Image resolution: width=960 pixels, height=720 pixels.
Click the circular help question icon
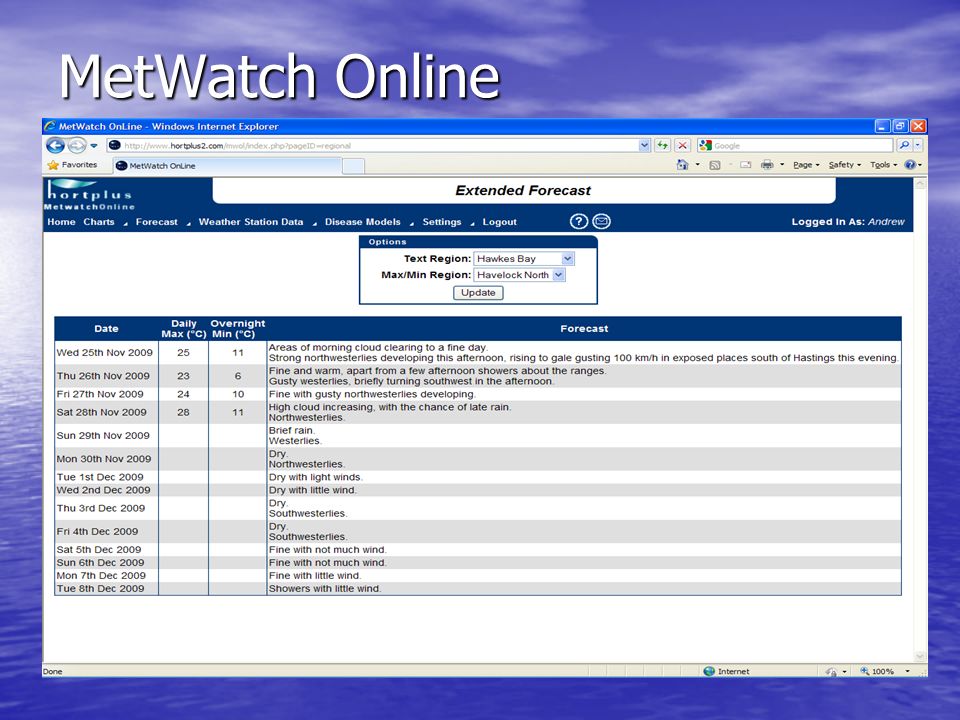[x=579, y=222]
